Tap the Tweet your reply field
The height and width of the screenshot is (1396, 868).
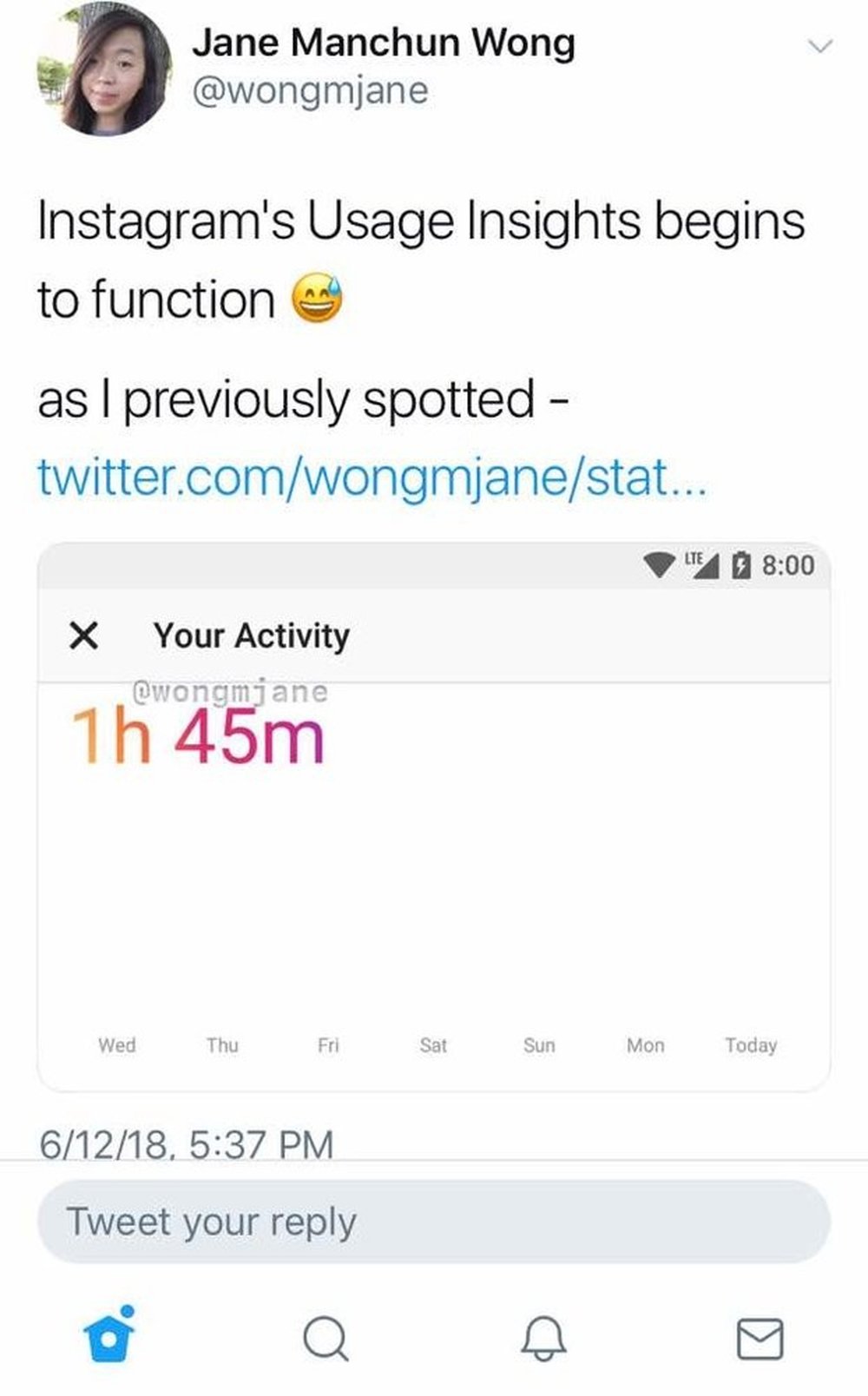coord(434,1221)
